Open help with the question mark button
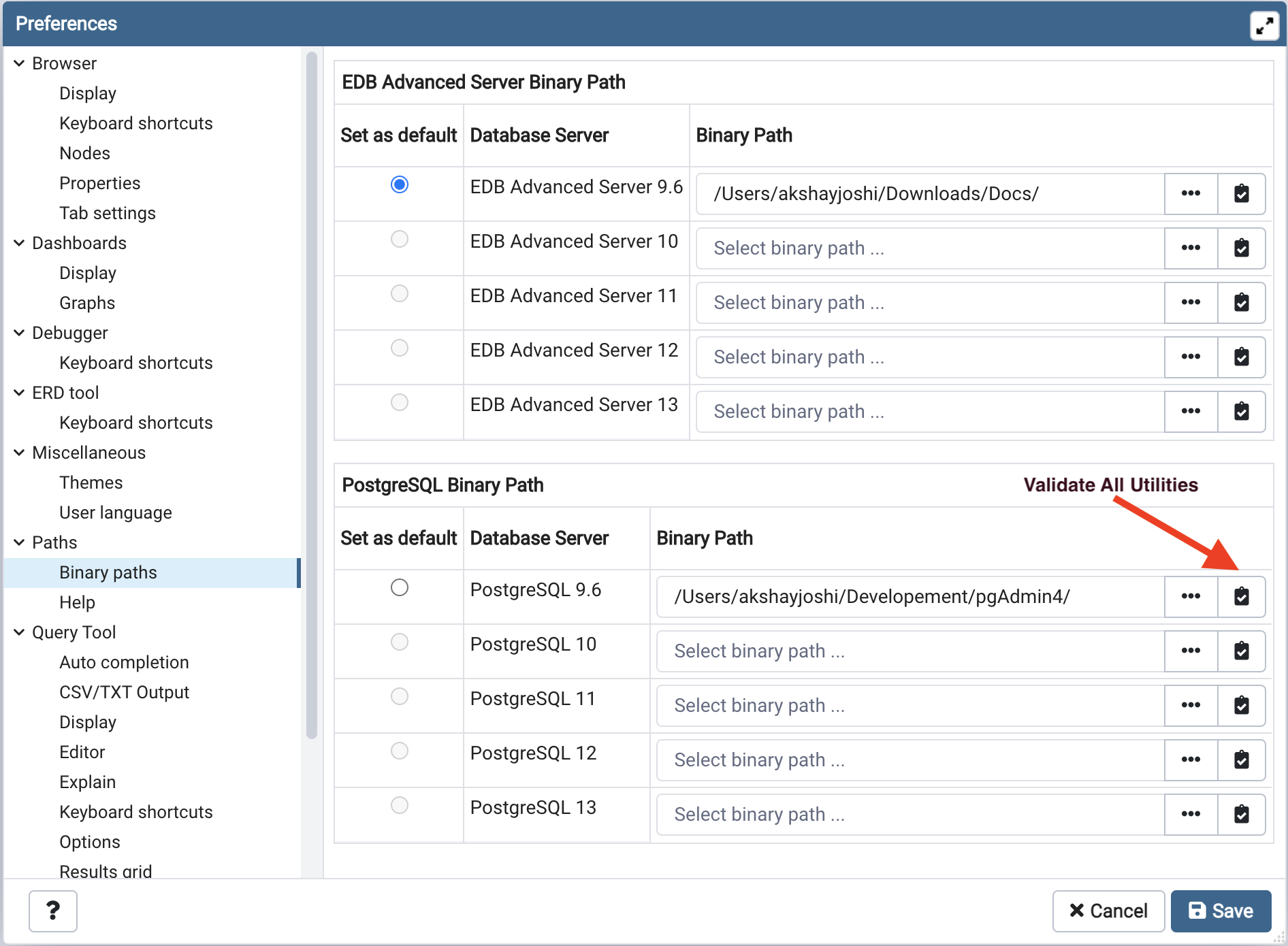 point(53,911)
